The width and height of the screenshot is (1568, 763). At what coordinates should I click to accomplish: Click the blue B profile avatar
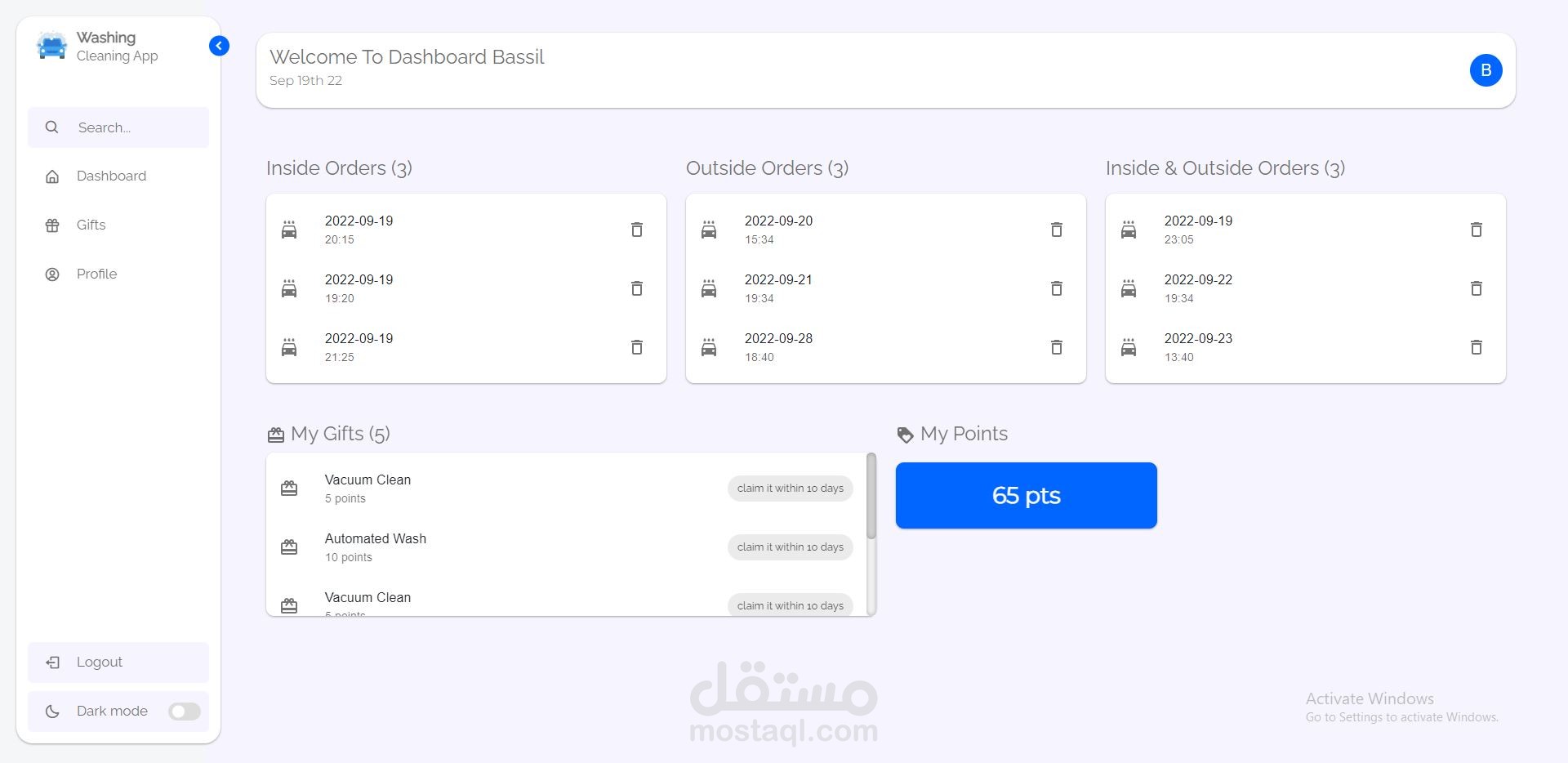click(1486, 70)
